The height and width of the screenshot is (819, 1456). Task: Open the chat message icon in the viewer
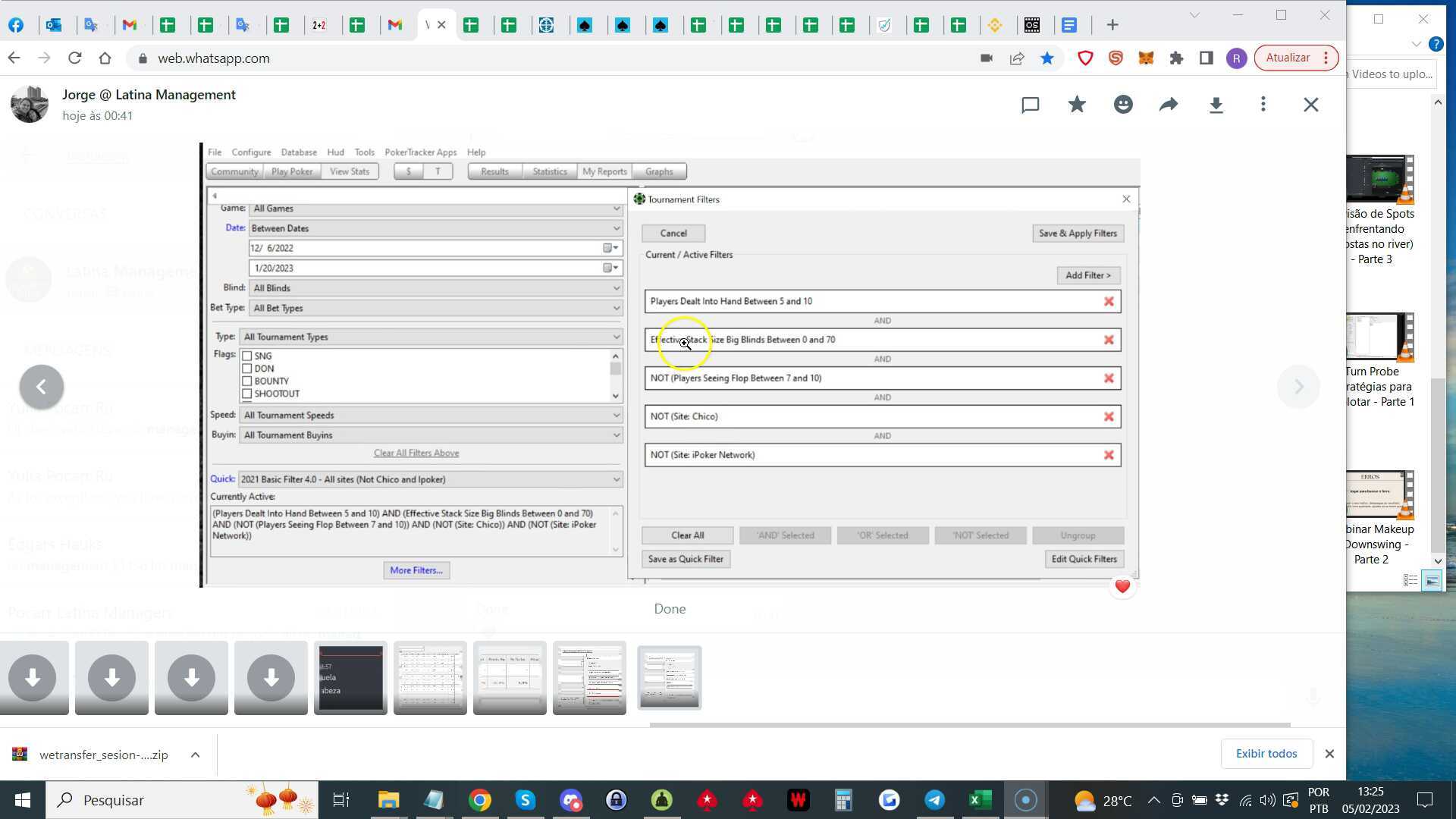[x=1030, y=105]
